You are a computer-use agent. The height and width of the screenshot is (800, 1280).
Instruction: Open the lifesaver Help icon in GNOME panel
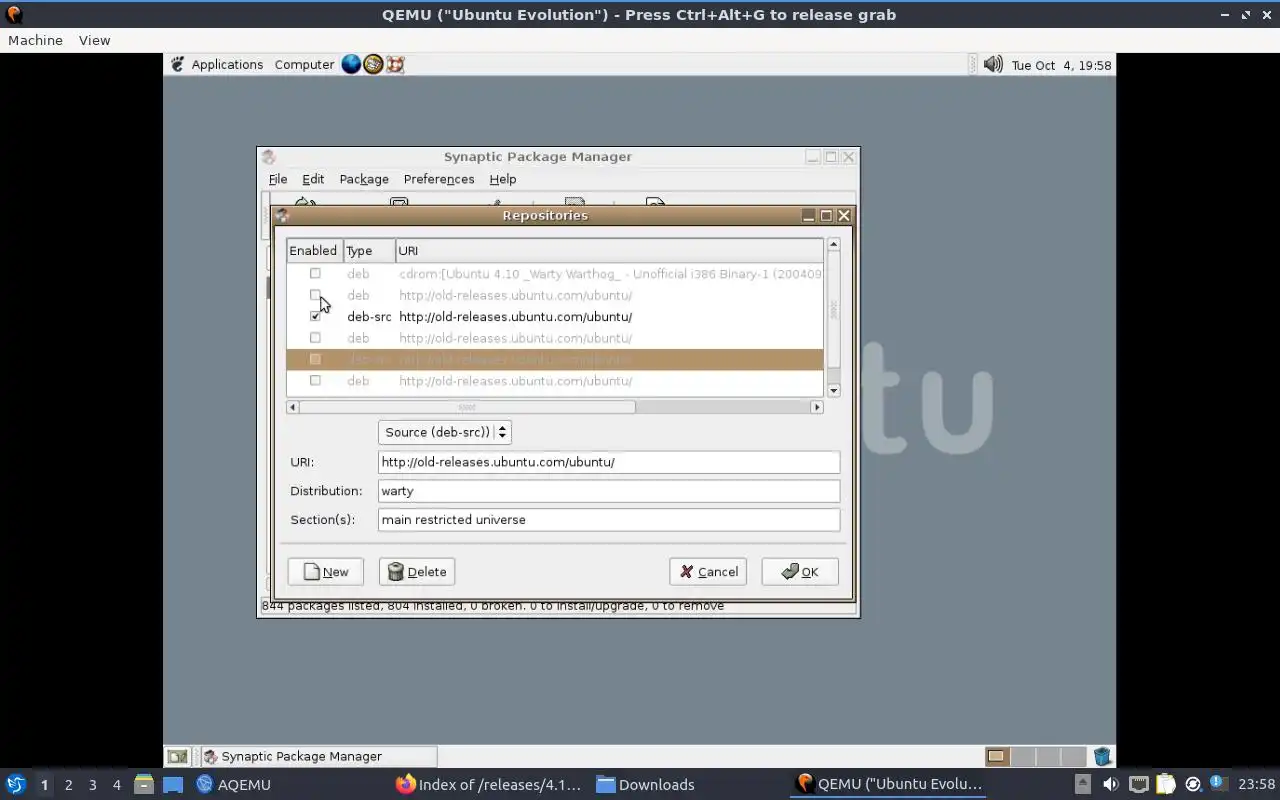pos(395,64)
